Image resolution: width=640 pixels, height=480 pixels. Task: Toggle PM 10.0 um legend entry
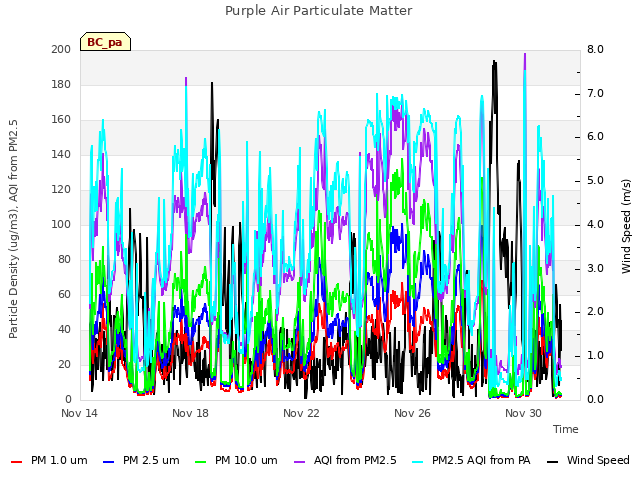236,461
